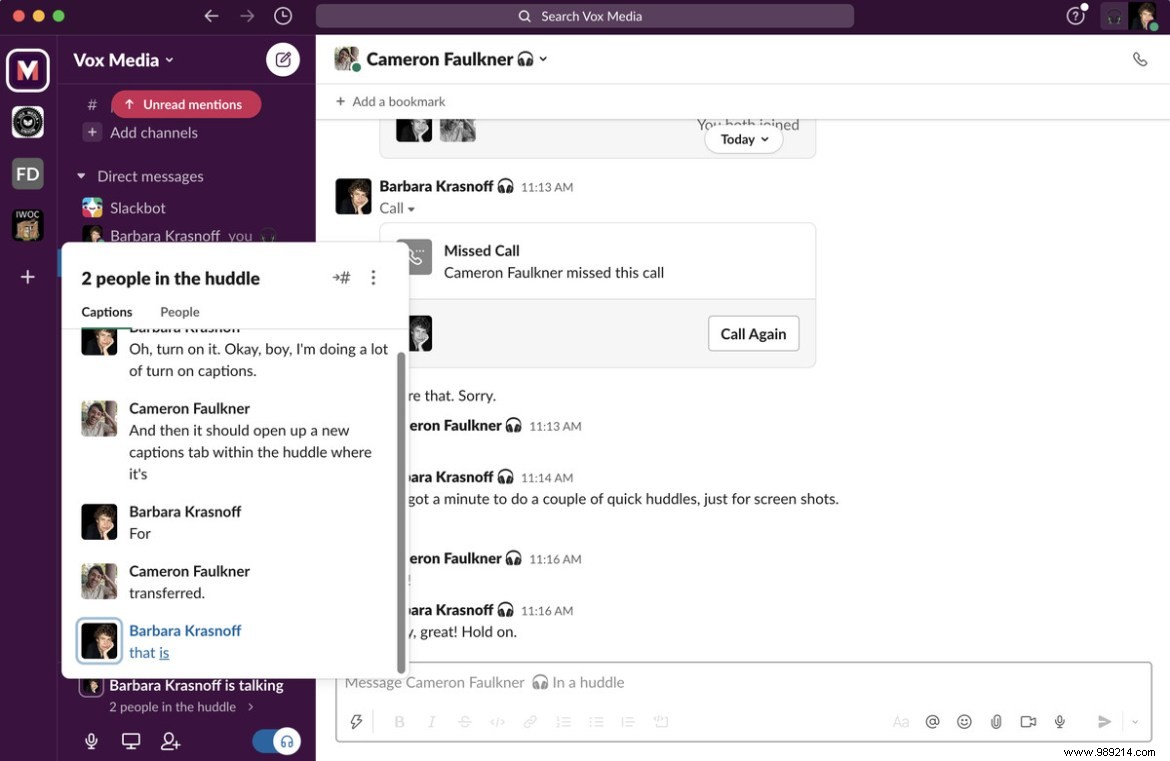Click the Call Again button
Screen dimensions: 1170x761
click(753, 333)
